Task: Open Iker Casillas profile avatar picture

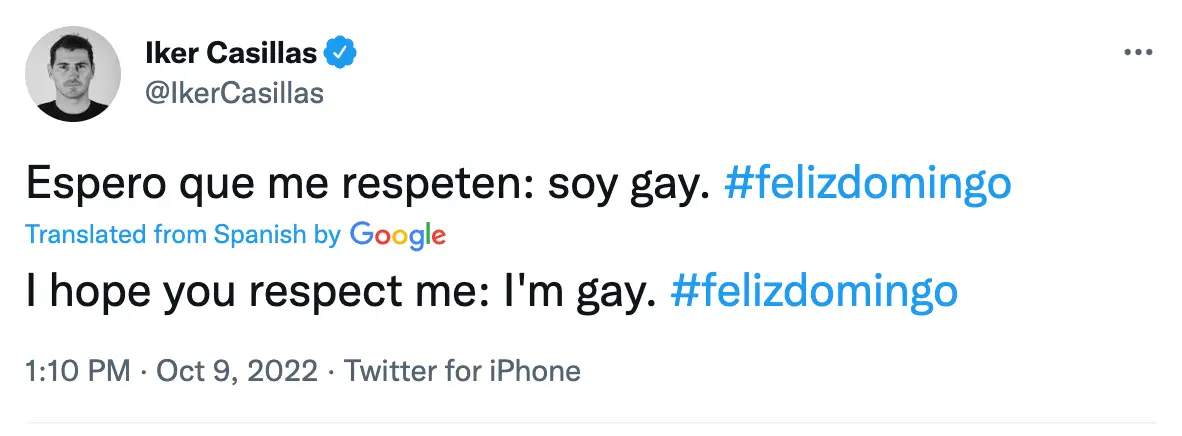Action: pos(73,75)
